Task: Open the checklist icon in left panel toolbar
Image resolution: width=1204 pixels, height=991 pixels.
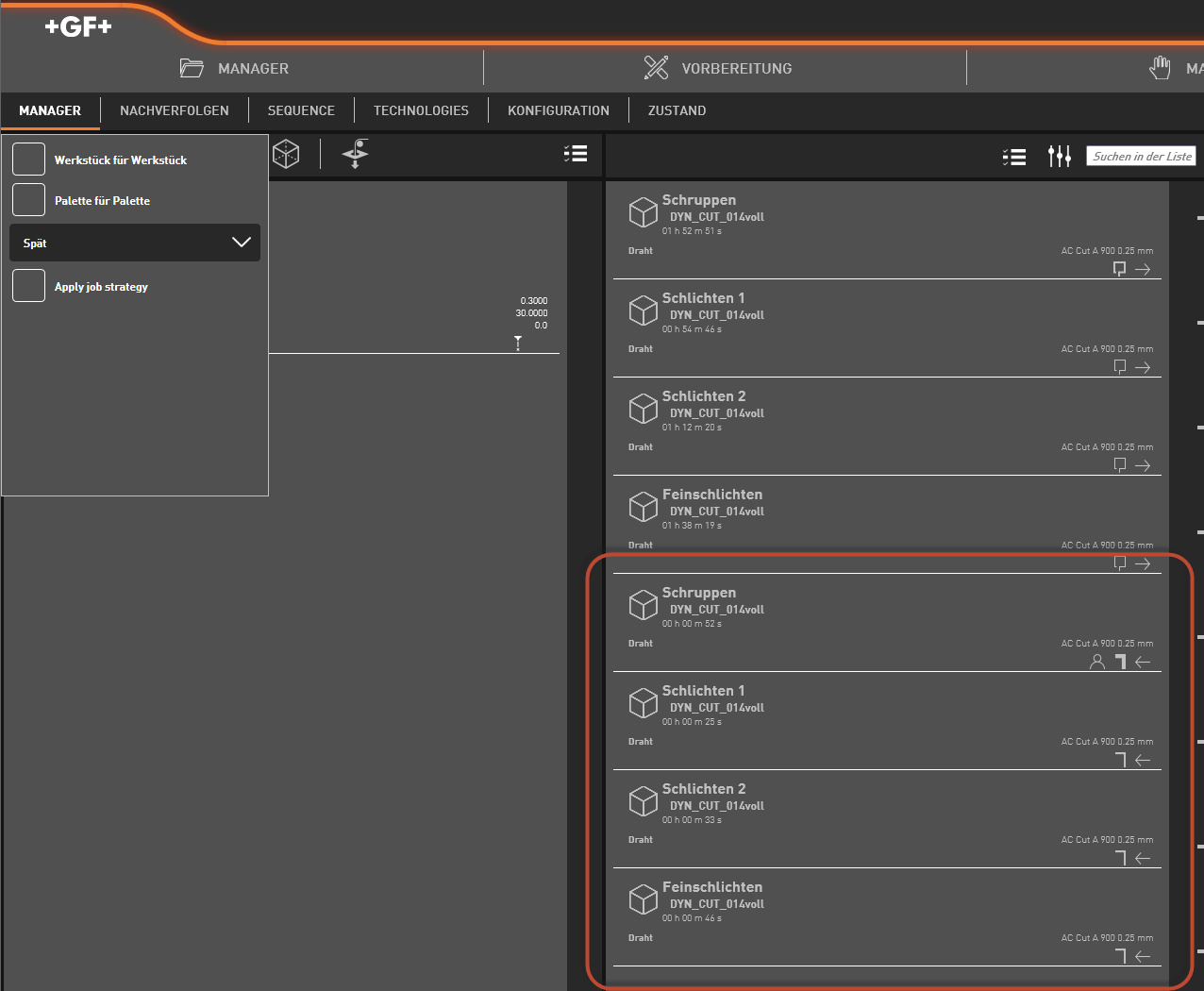Action: (576, 154)
